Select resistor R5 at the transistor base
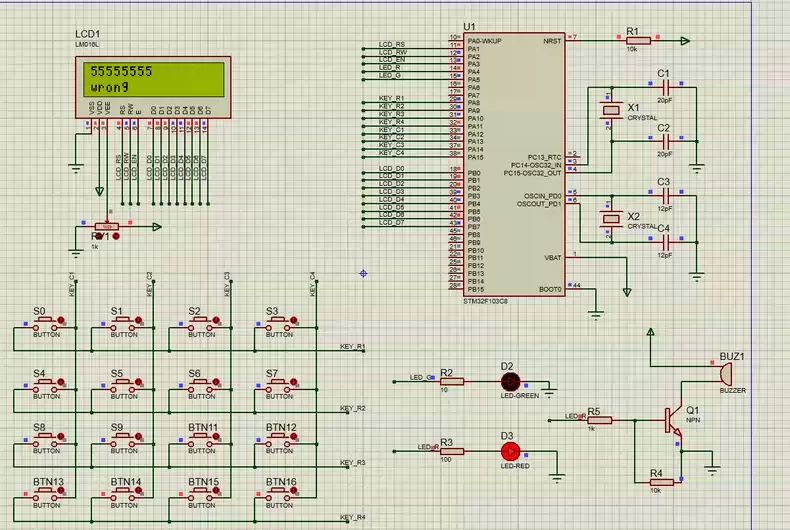 point(600,420)
